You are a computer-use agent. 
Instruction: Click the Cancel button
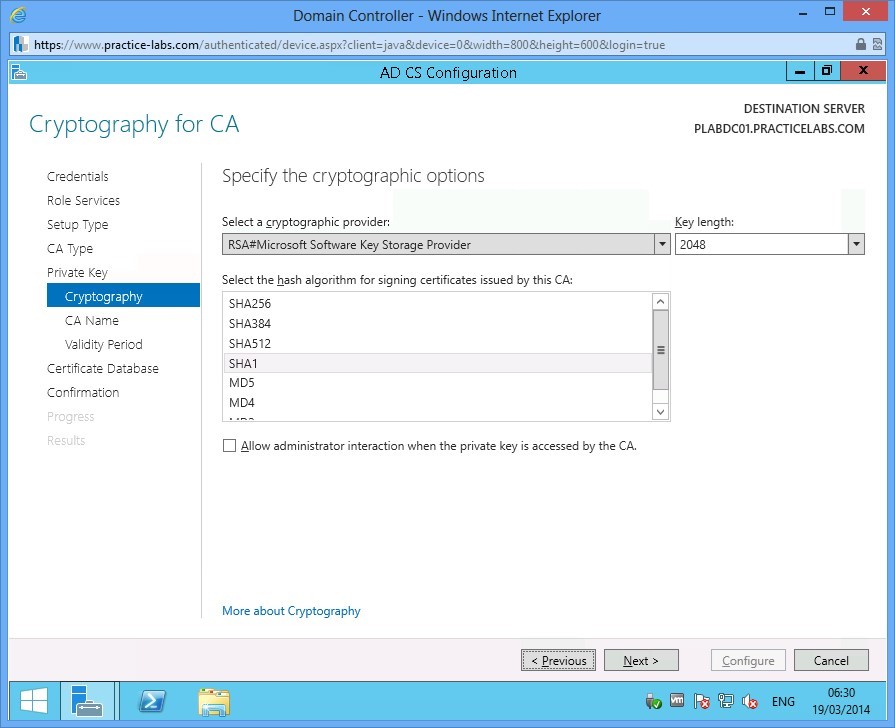click(x=831, y=661)
